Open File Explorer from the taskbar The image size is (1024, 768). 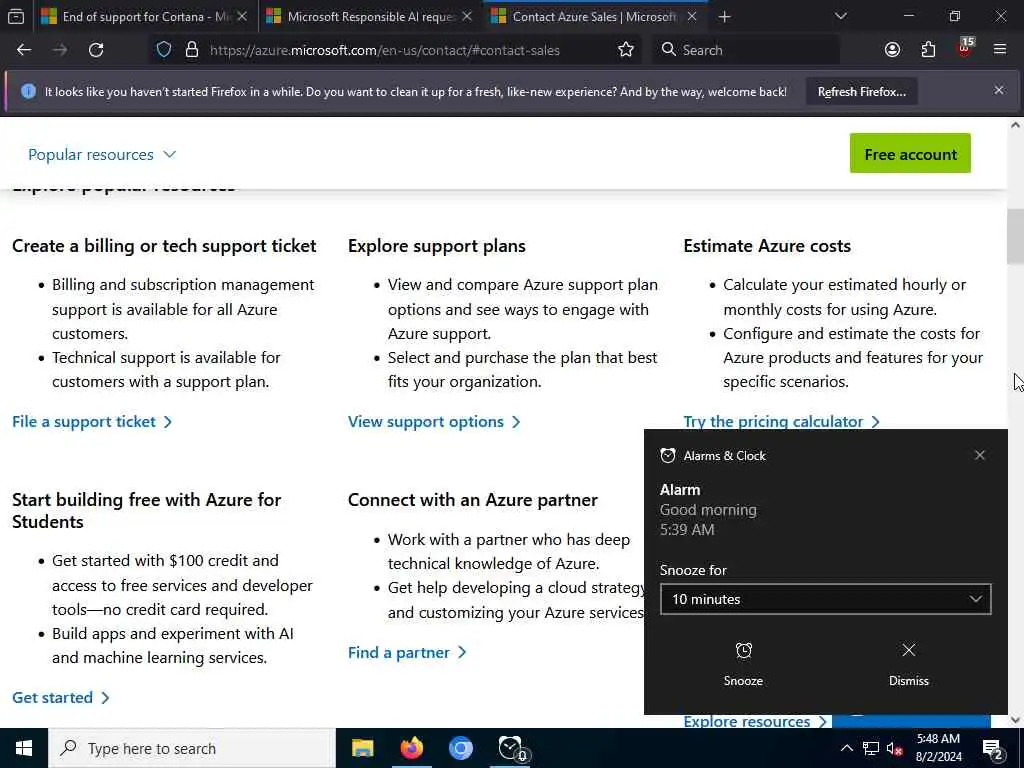pyautogui.click(x=362, y=748)
